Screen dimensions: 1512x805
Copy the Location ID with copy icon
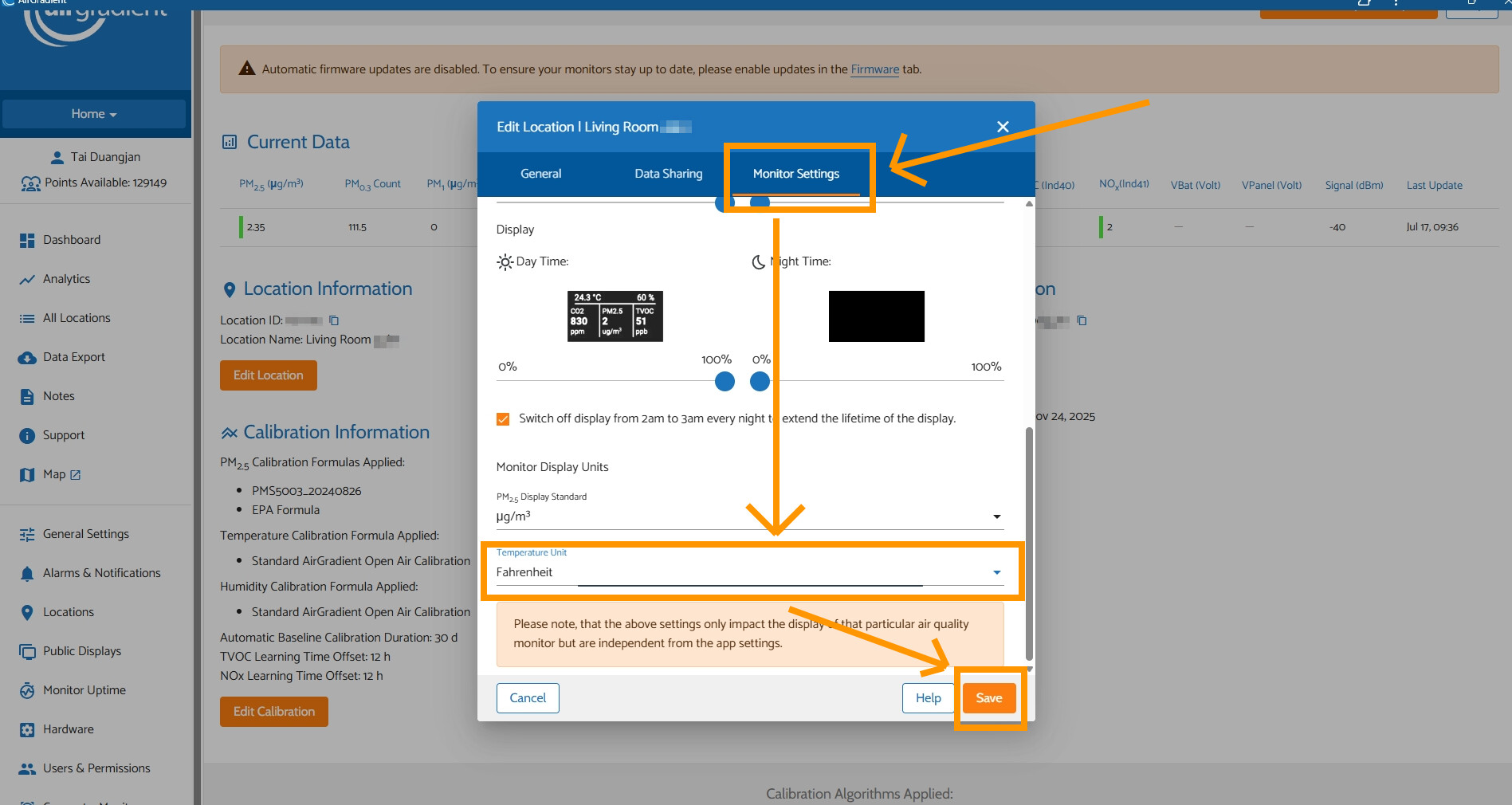coord(334,320)
